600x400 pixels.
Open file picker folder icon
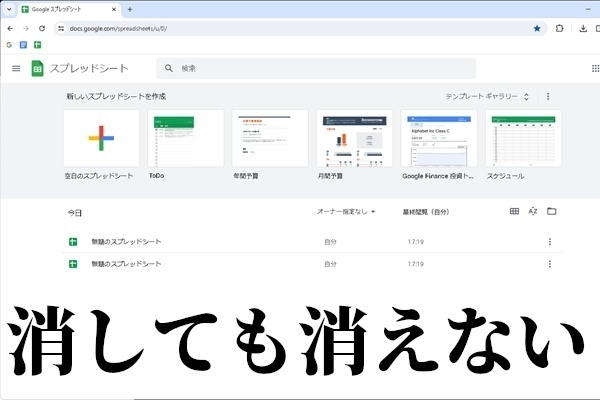[551, 211]
